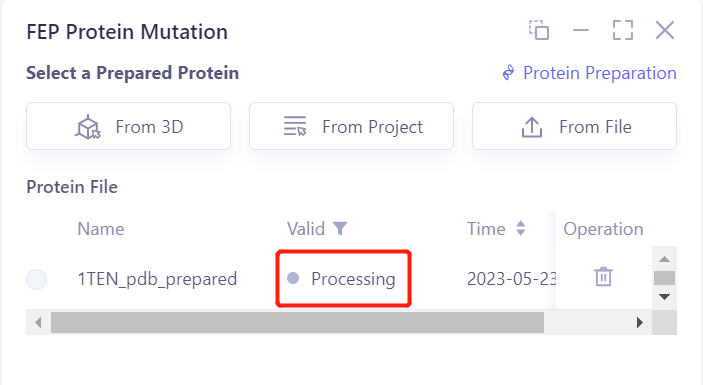Screen dimensions: 703x385
Task: Maximize the FEP Protein Mutation panel
Action: [623, 30]
